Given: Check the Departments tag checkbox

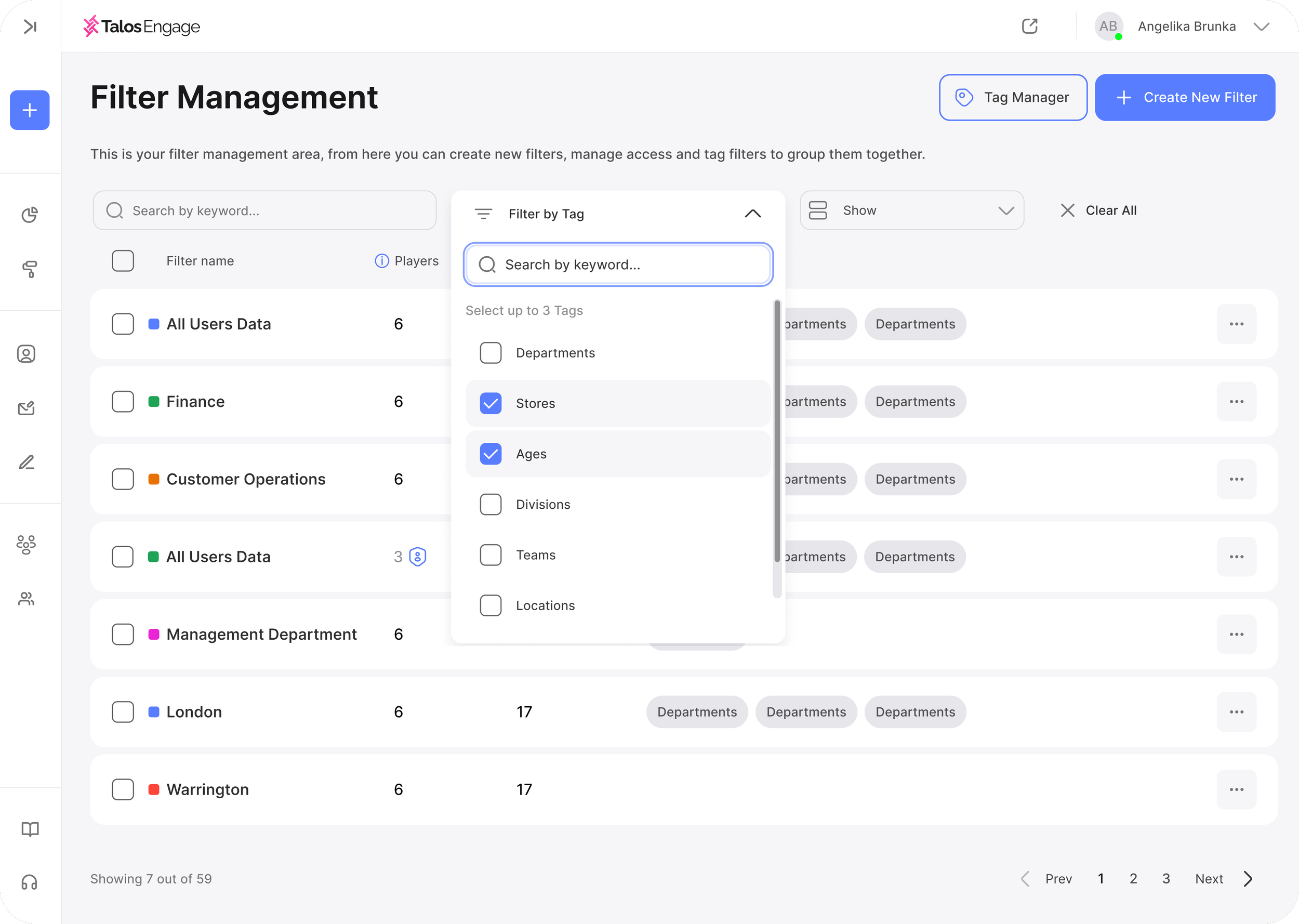Looking at the screenshot, I should coord(491,353).
